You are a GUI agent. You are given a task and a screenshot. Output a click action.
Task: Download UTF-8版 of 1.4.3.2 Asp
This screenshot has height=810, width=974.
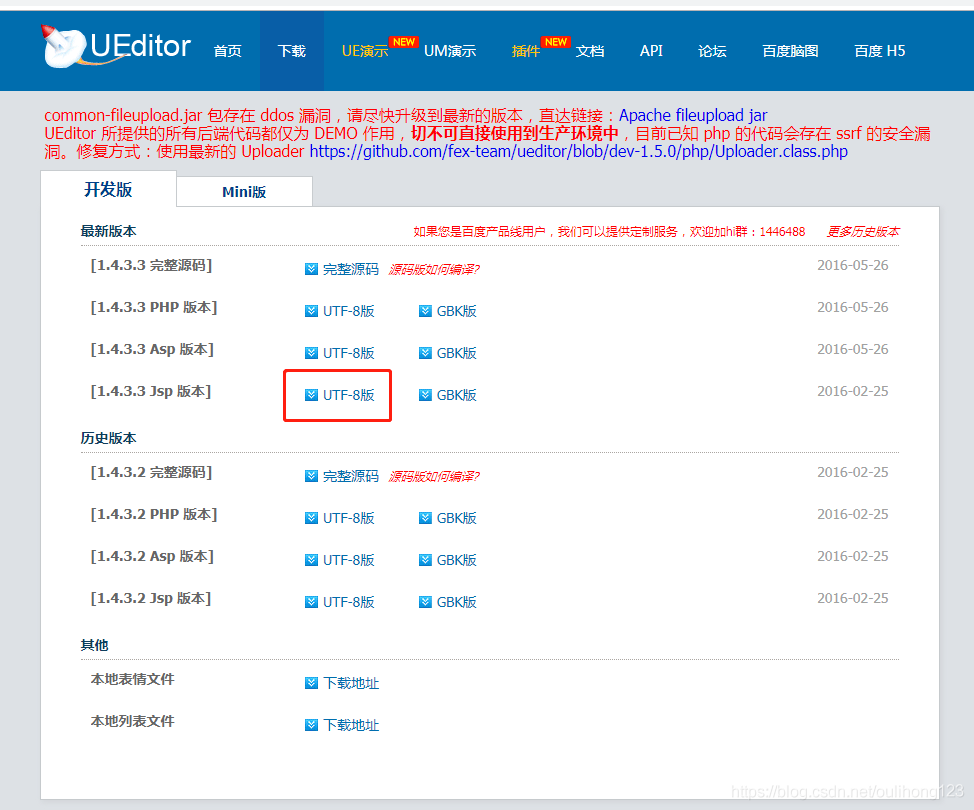point(349,560)
